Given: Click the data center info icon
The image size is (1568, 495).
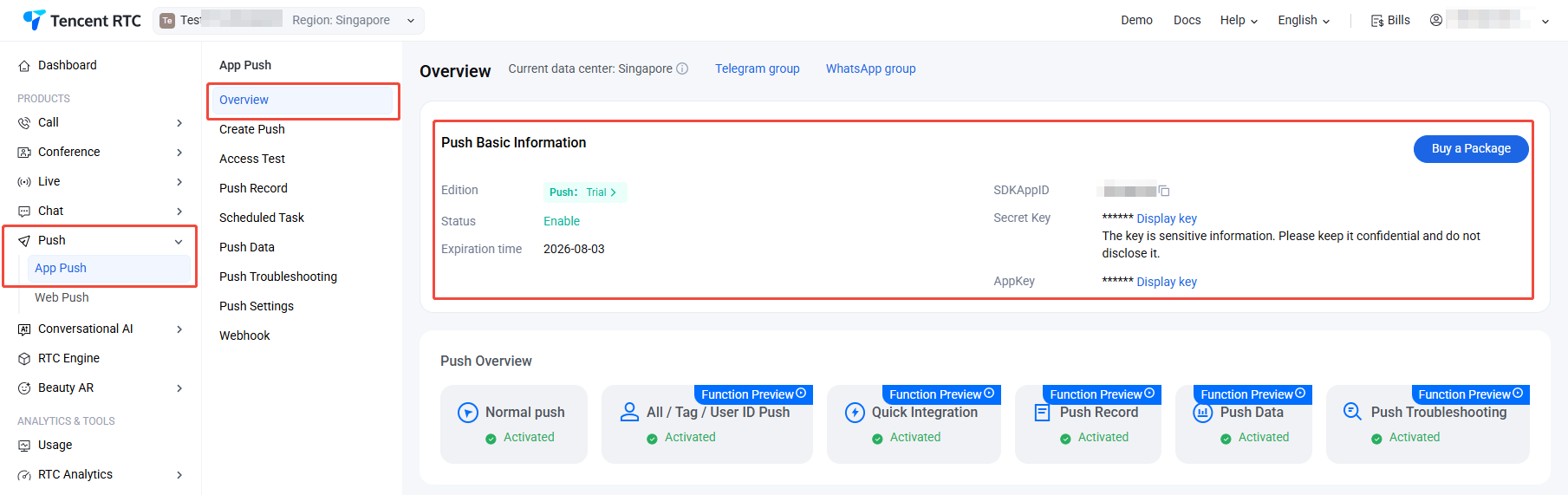Looking at the screenshot, I should click(682, 68).
